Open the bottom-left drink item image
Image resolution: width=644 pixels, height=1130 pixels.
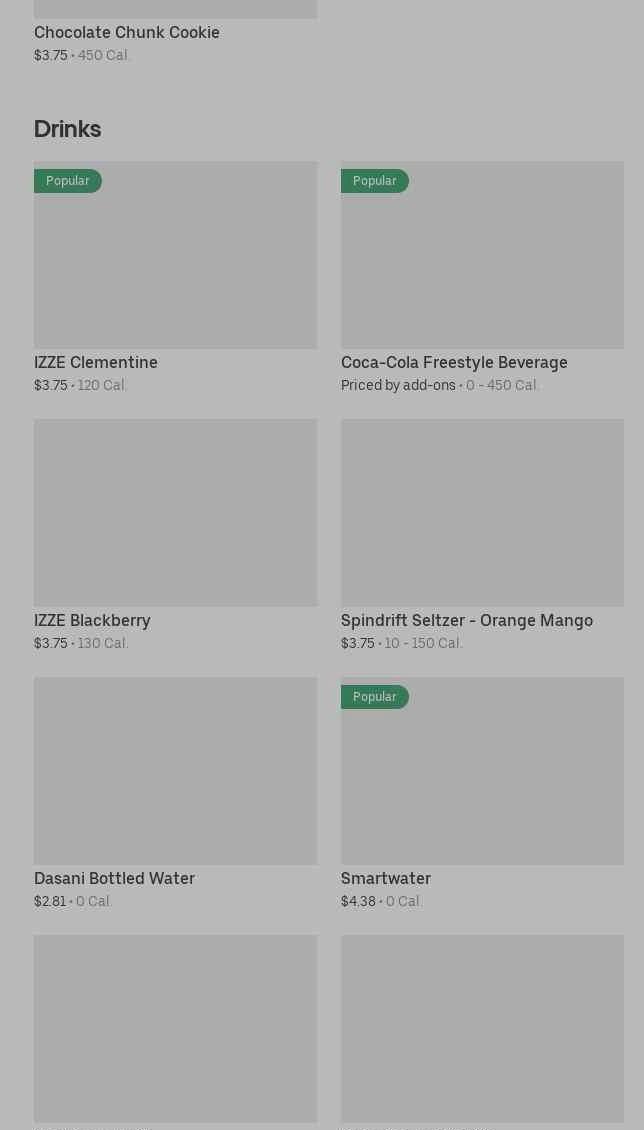(x=175, y=1028)
